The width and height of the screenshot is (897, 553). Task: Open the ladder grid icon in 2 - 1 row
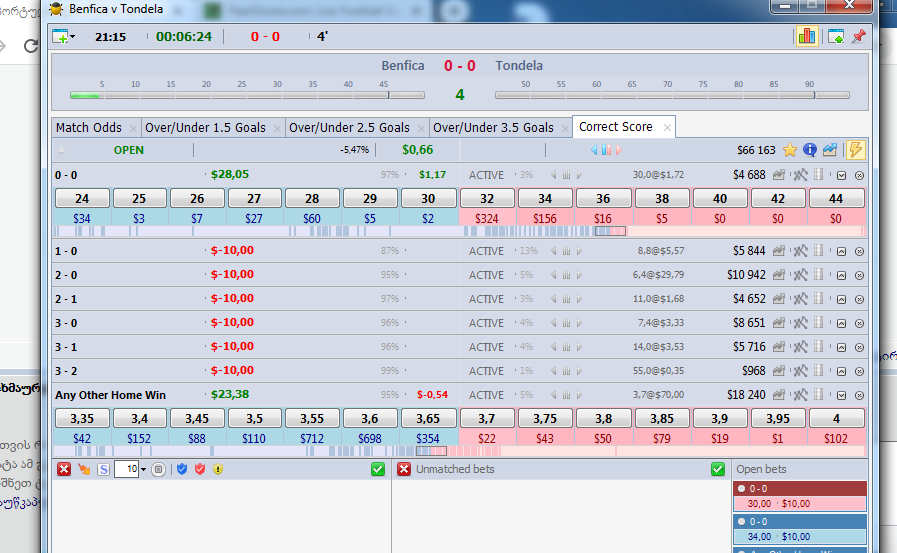click(x=819, y=298)
